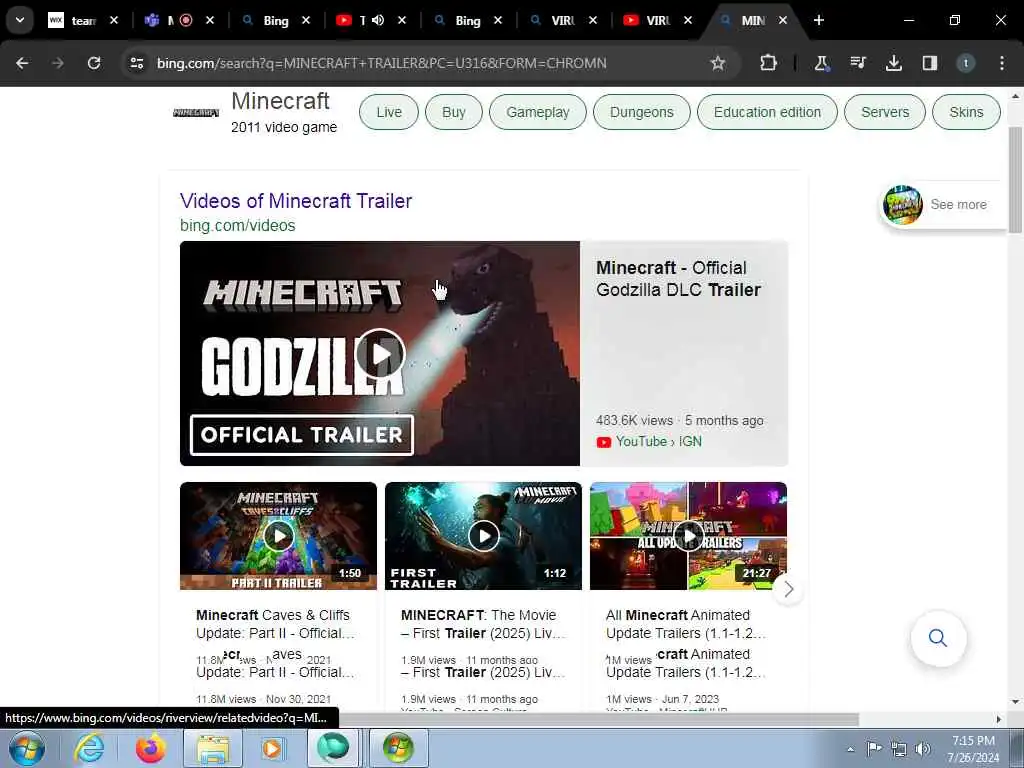Click the Minecraft logo image
This screenshot has height=768, width=1024.
point(196,113)
